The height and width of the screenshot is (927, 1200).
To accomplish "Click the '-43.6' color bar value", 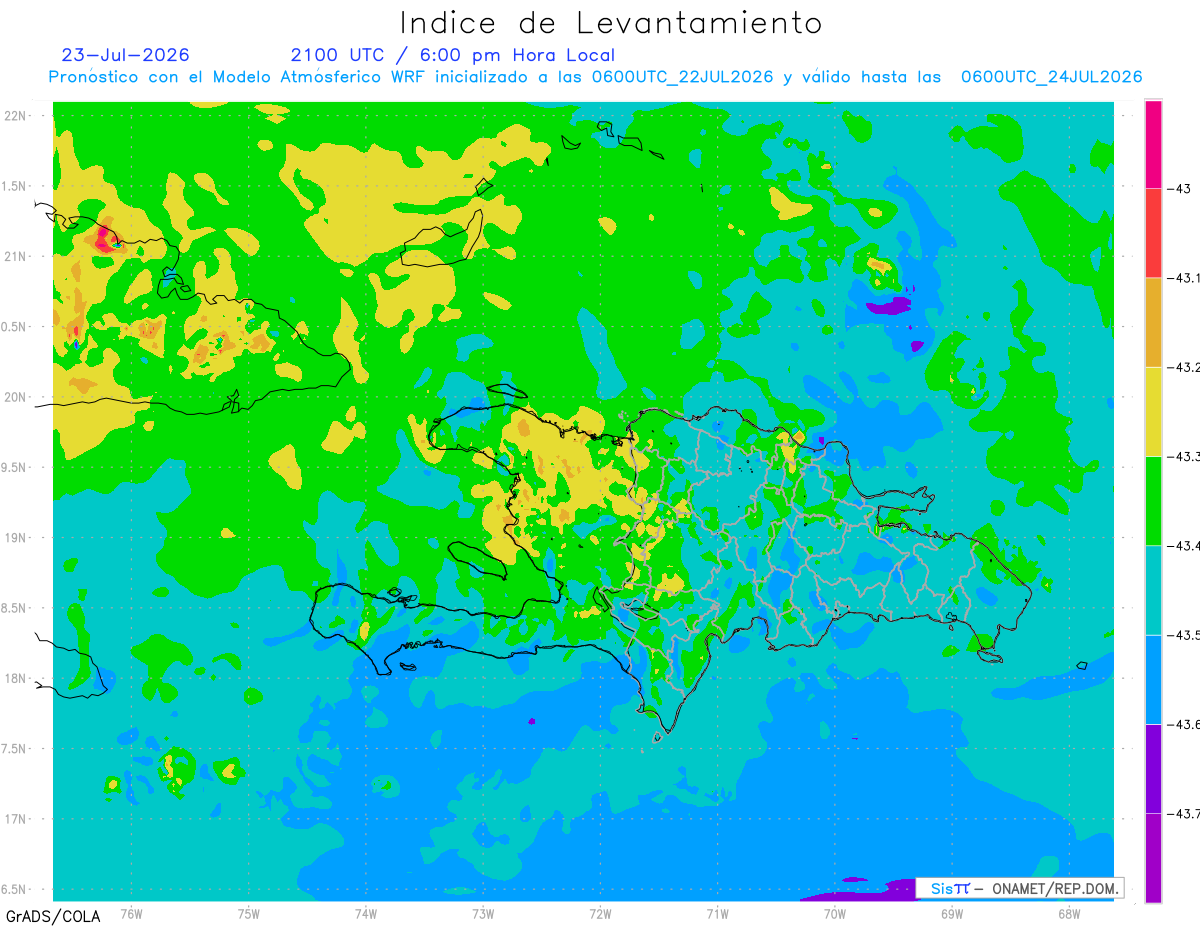I will click(x=1183, y=723).
